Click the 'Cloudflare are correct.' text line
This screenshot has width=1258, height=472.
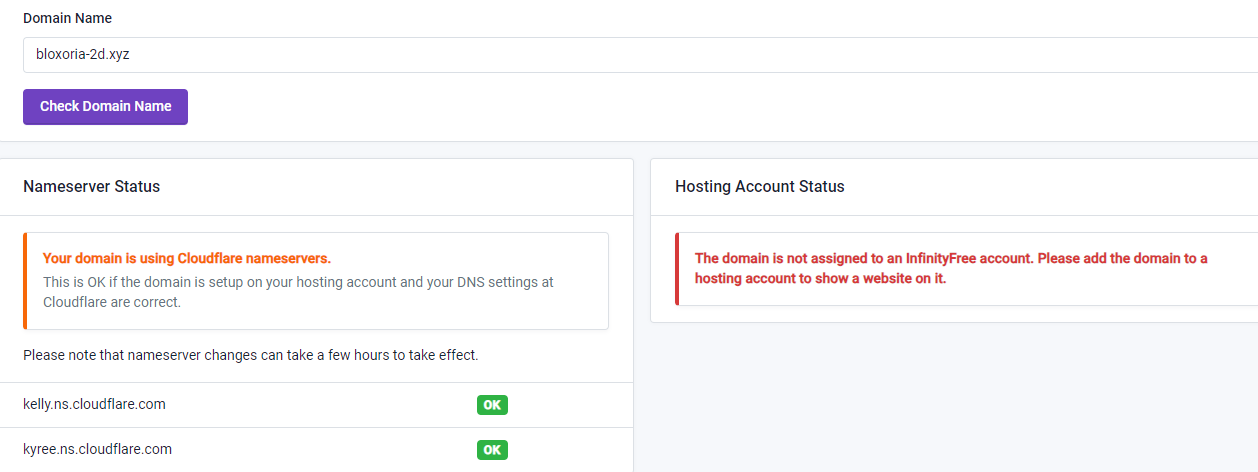click(112, 302)
